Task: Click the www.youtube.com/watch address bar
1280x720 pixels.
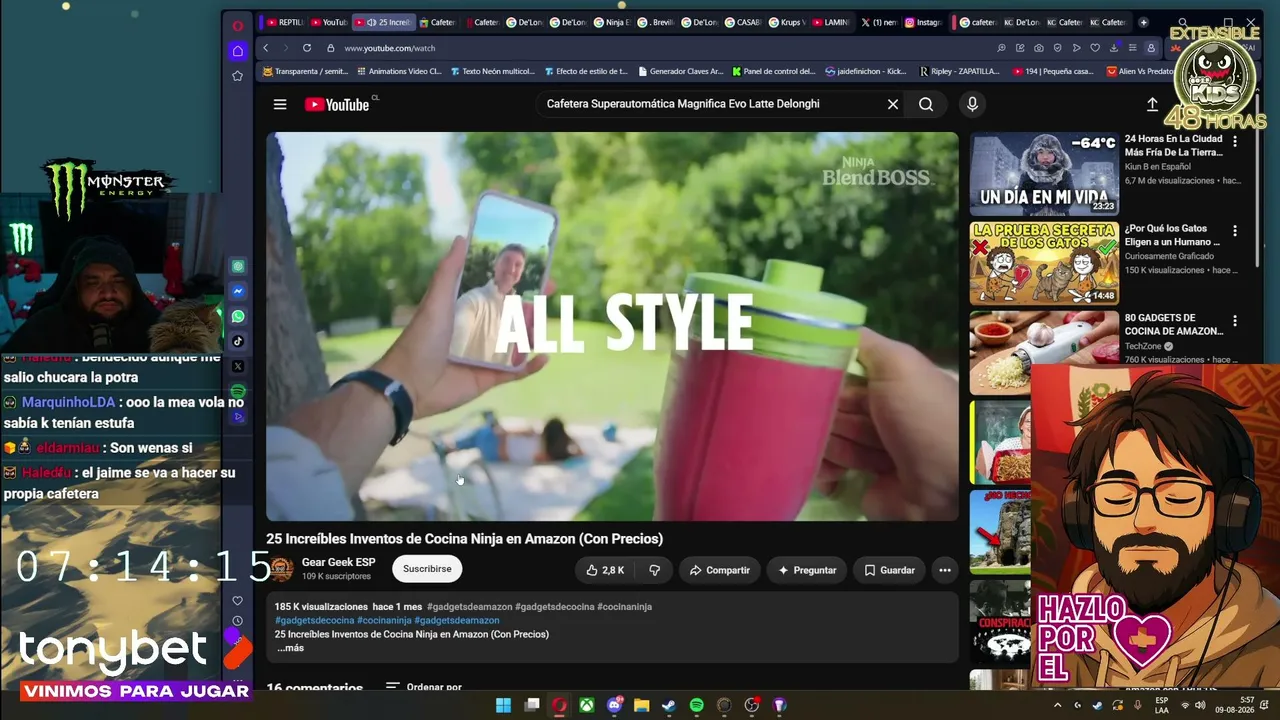Action: tap(390, 48)
